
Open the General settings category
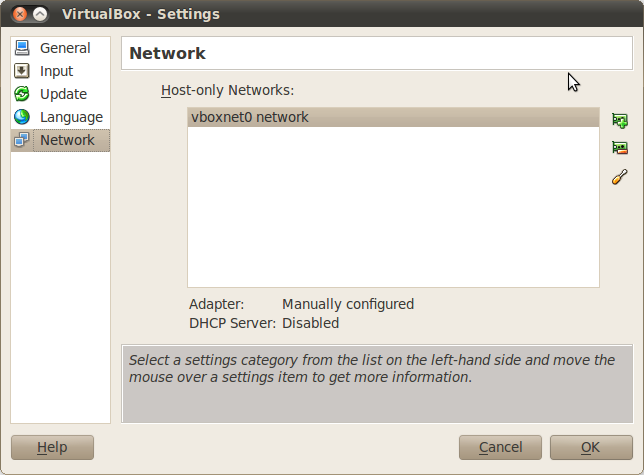(64, 48)
